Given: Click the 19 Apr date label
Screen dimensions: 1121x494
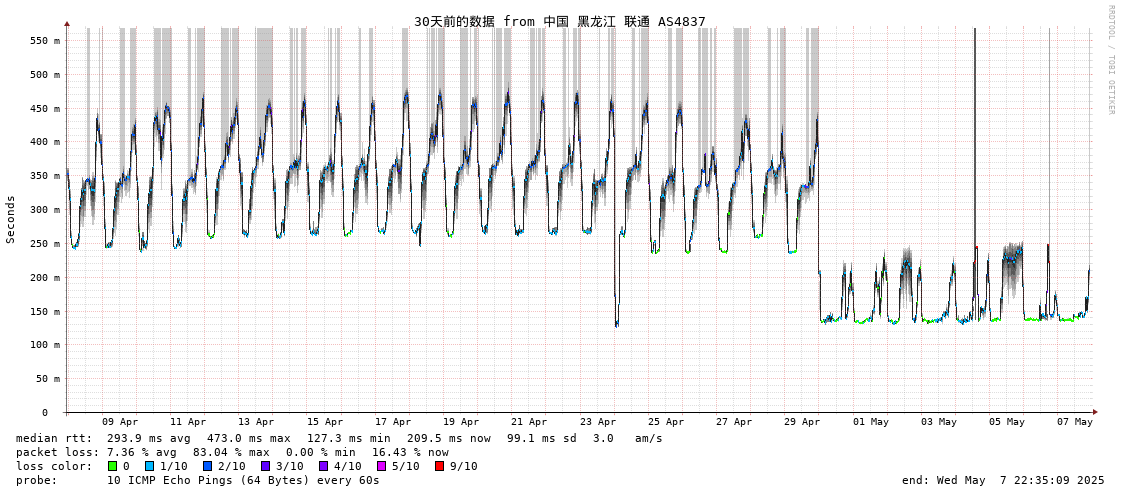Looking at the screenshot, I should [x=461, y=423].
